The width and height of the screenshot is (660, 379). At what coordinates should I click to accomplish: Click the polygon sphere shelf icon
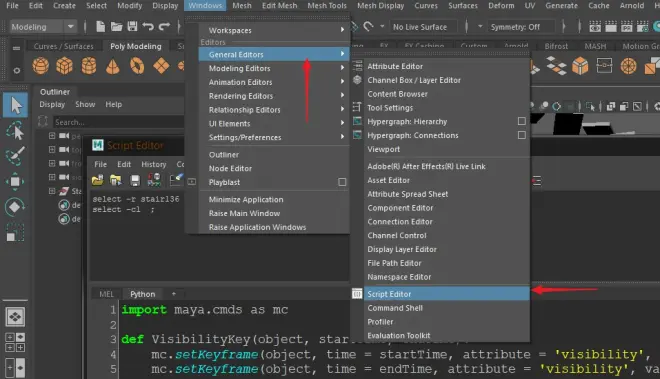(x=41, y=66)
